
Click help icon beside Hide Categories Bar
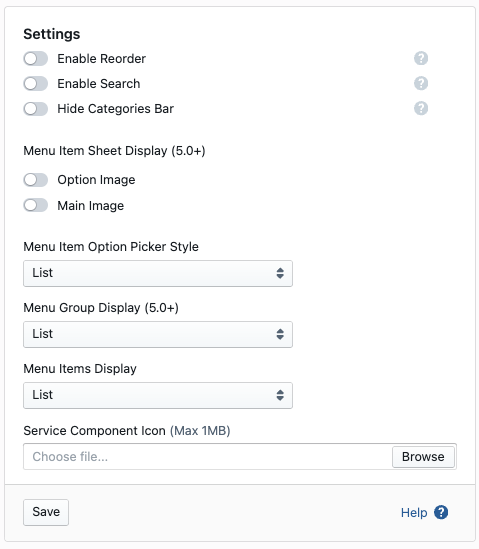coord(421,108)
